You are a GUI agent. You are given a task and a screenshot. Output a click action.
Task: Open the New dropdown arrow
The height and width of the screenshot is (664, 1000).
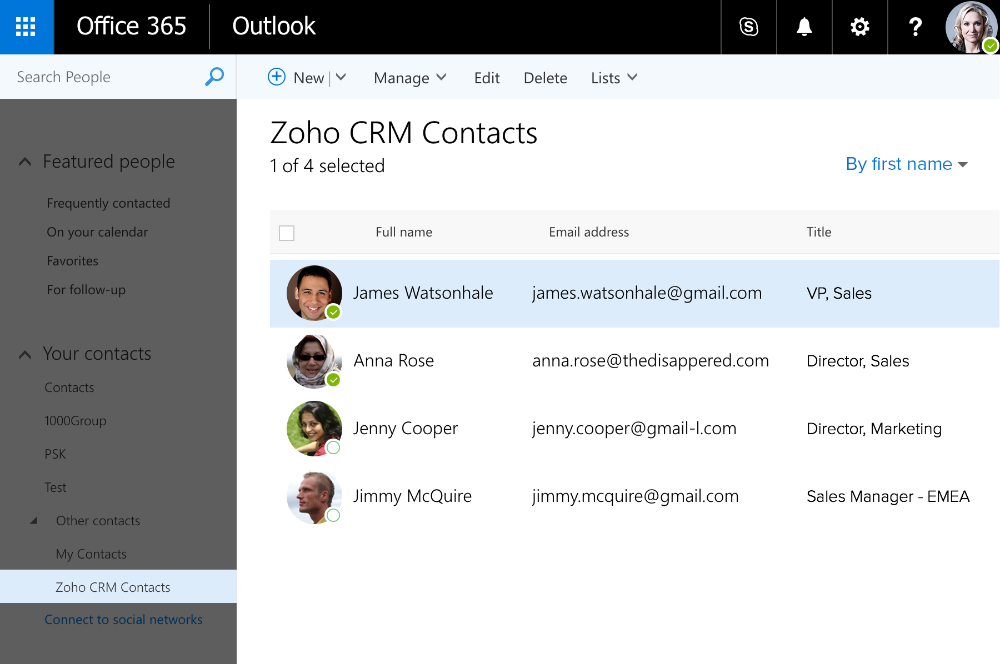coord(341,77)
